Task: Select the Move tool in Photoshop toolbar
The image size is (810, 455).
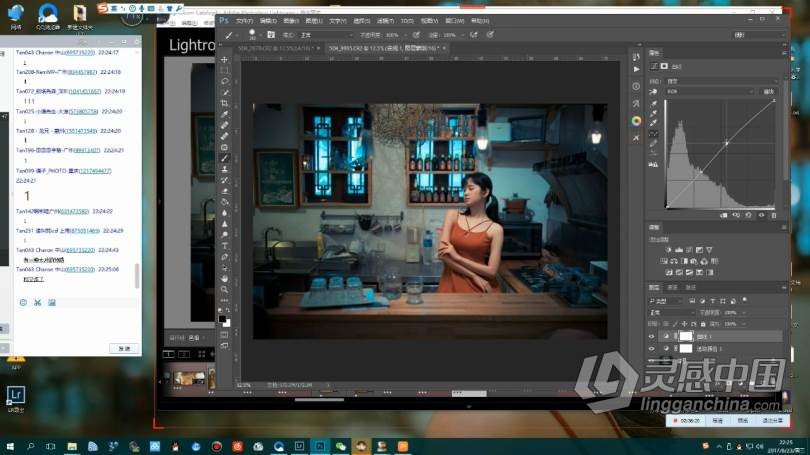Action: point(224,59)
